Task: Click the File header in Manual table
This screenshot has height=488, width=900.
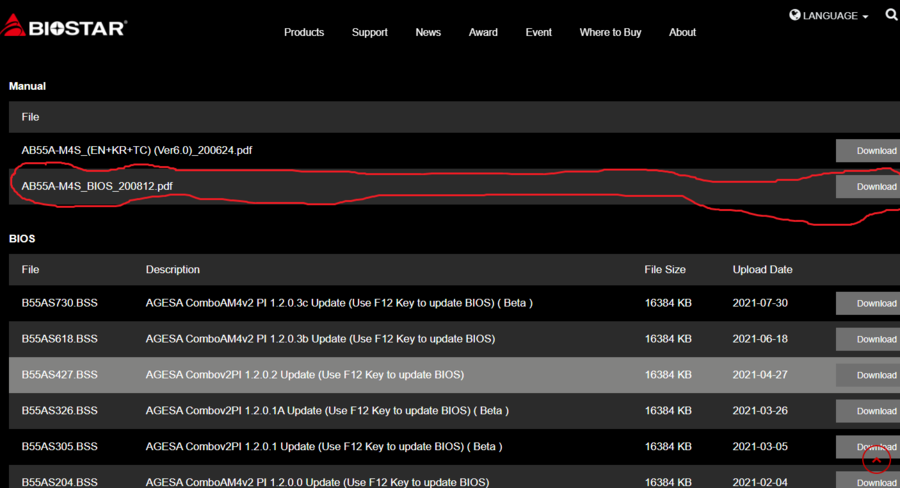Action: click(30, 117)
